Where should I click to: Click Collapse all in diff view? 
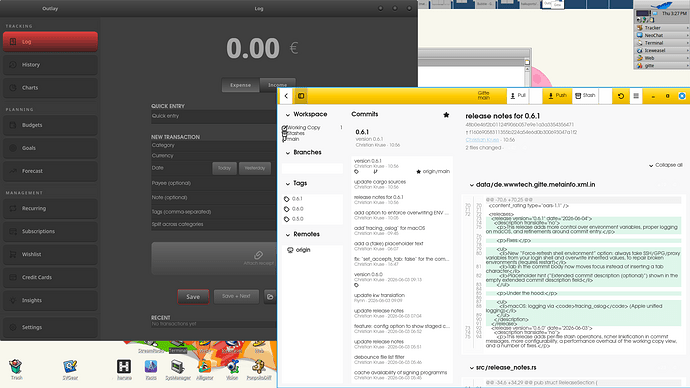point(665,165)
